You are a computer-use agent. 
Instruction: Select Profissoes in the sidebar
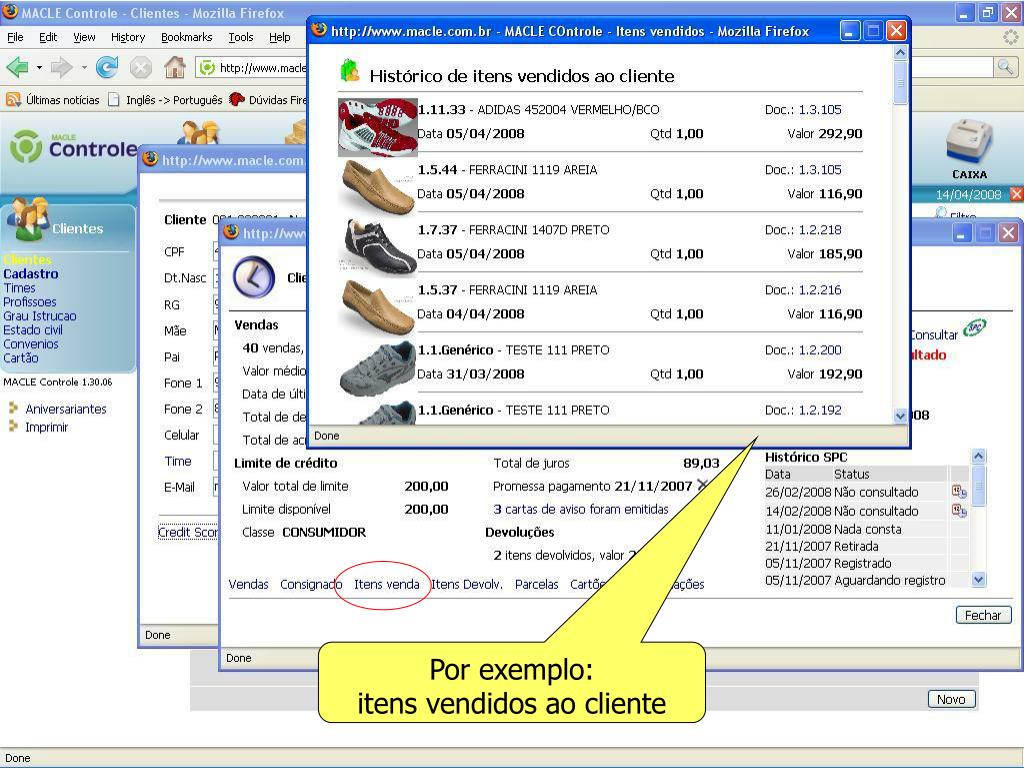tap(30, 302)
